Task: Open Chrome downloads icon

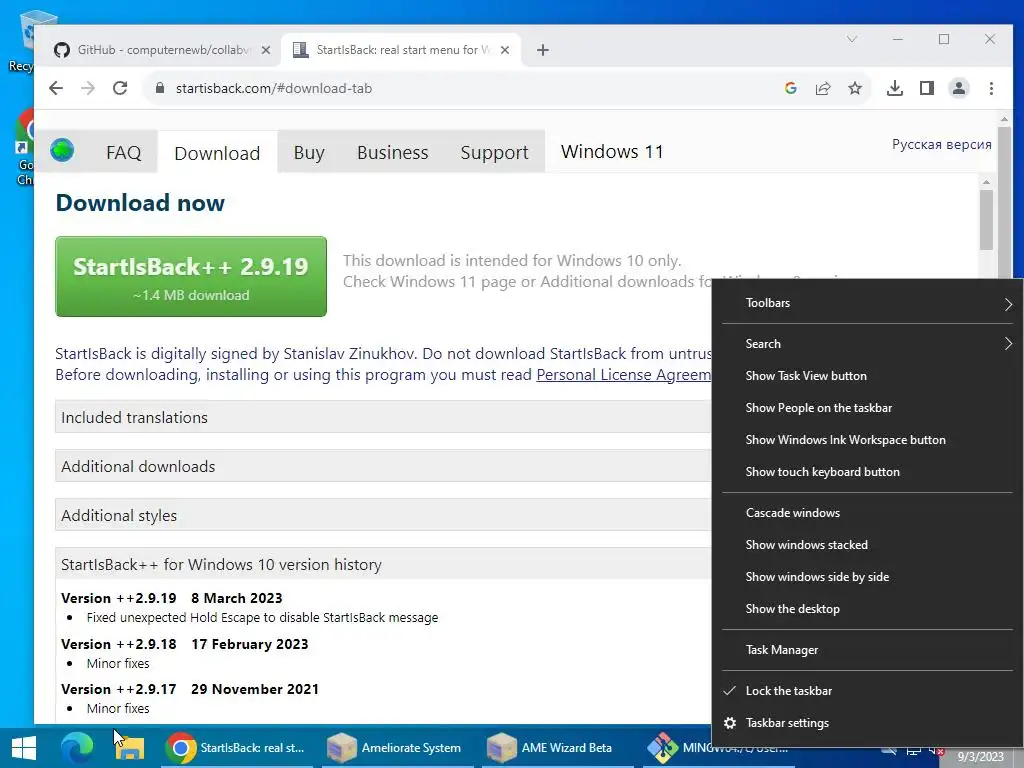Action: tap(895, 88)
